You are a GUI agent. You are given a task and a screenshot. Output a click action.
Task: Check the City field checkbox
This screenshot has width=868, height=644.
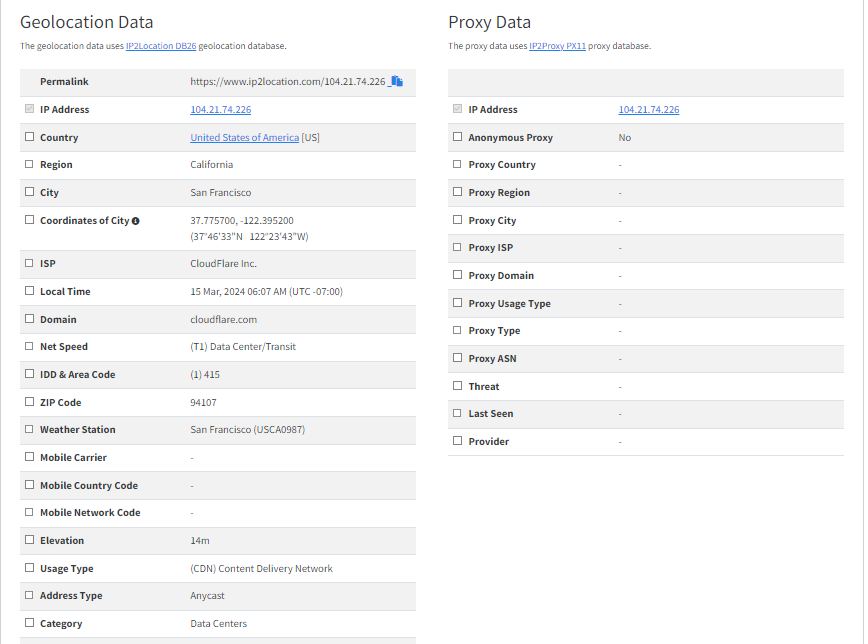coord(29,193)
